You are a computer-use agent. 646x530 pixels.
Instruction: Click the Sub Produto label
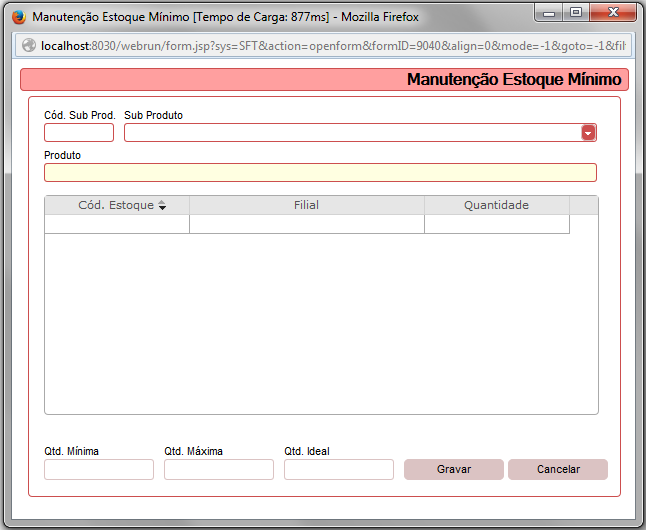click(x=153, y=115)
